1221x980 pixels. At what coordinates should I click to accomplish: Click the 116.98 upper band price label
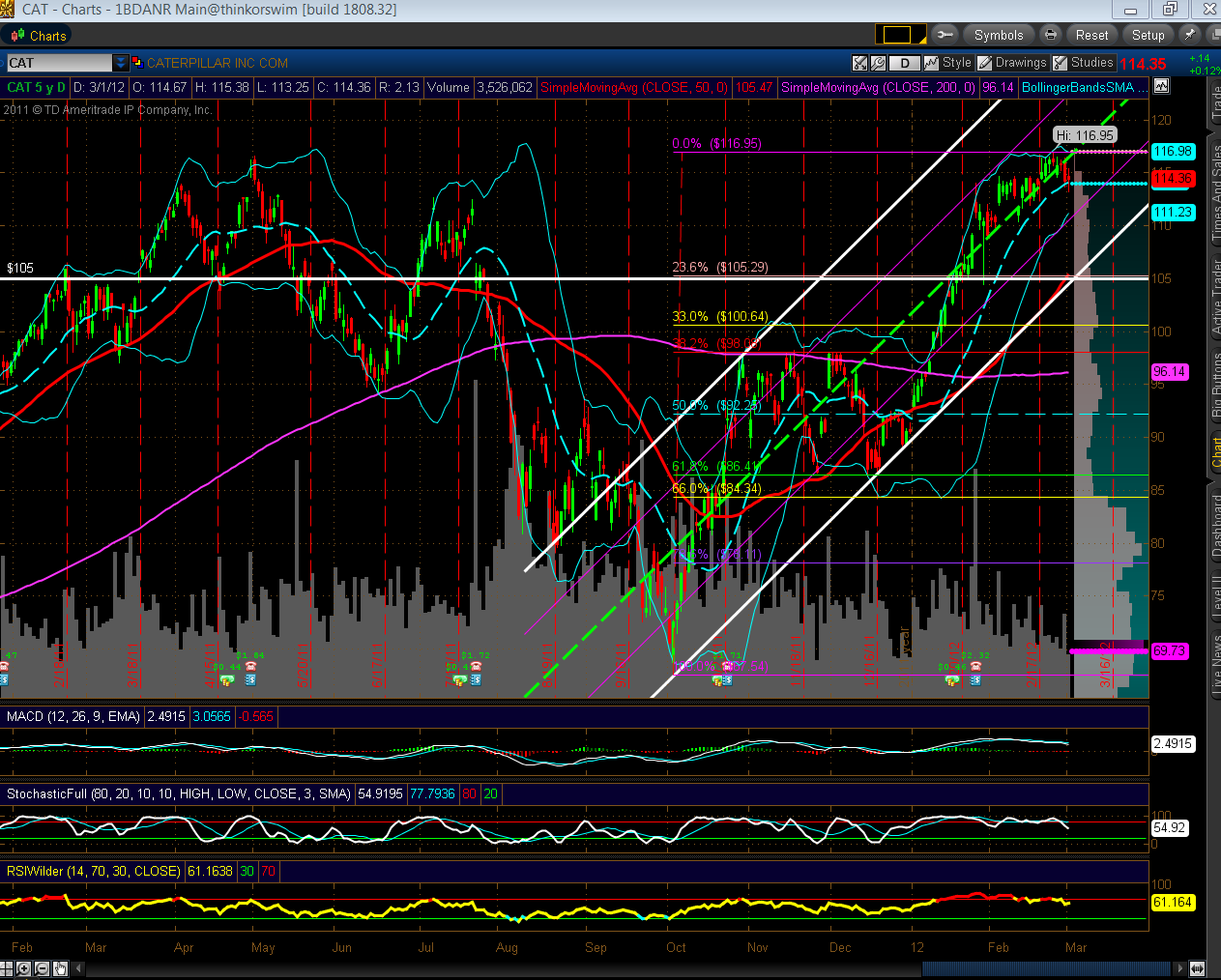pos(1173,151)
